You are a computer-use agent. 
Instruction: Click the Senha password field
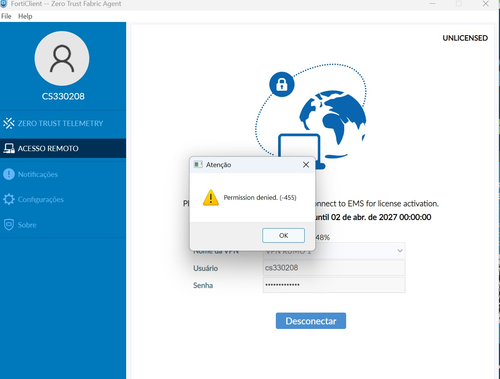334,285
